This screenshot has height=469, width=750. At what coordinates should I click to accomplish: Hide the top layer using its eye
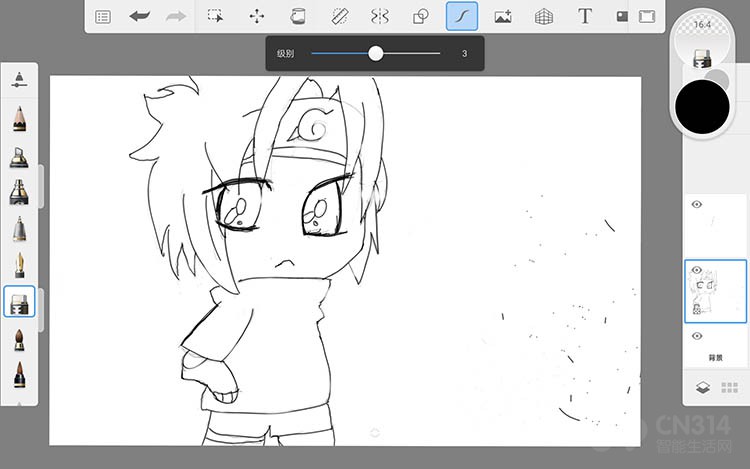click(697, 205)
